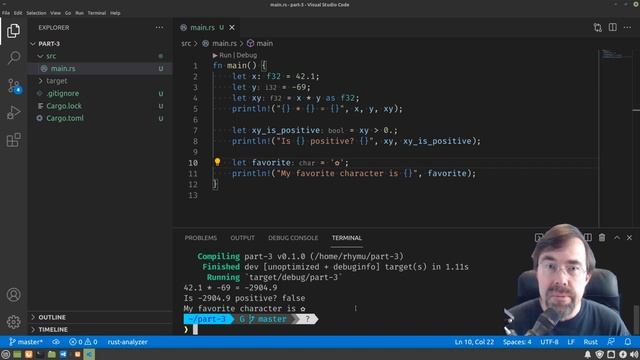
Task: Maximize the terminal panel with chevron up
Action: [617, 238]
